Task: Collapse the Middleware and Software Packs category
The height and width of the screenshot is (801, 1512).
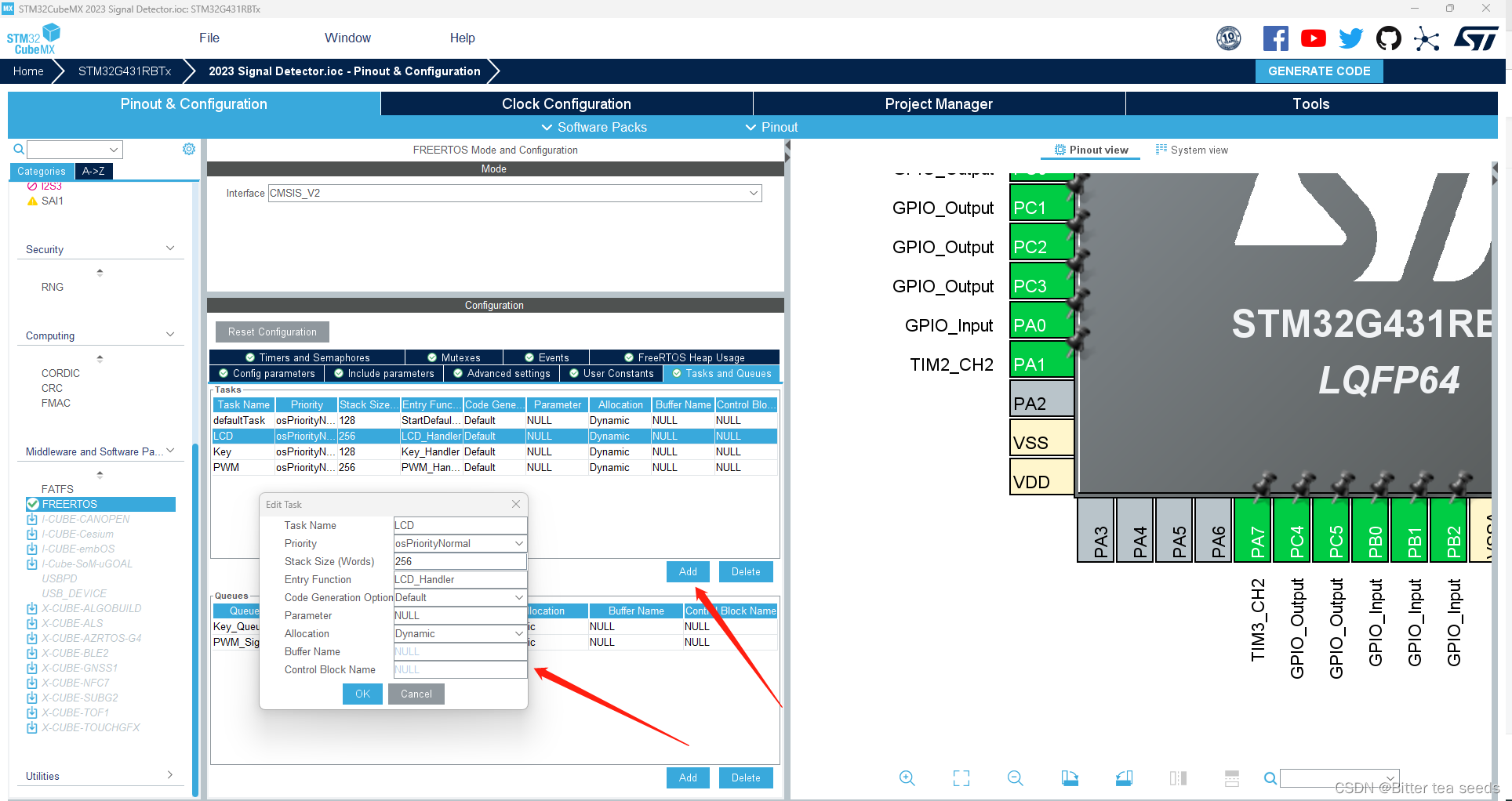Action: pos(170,451)
